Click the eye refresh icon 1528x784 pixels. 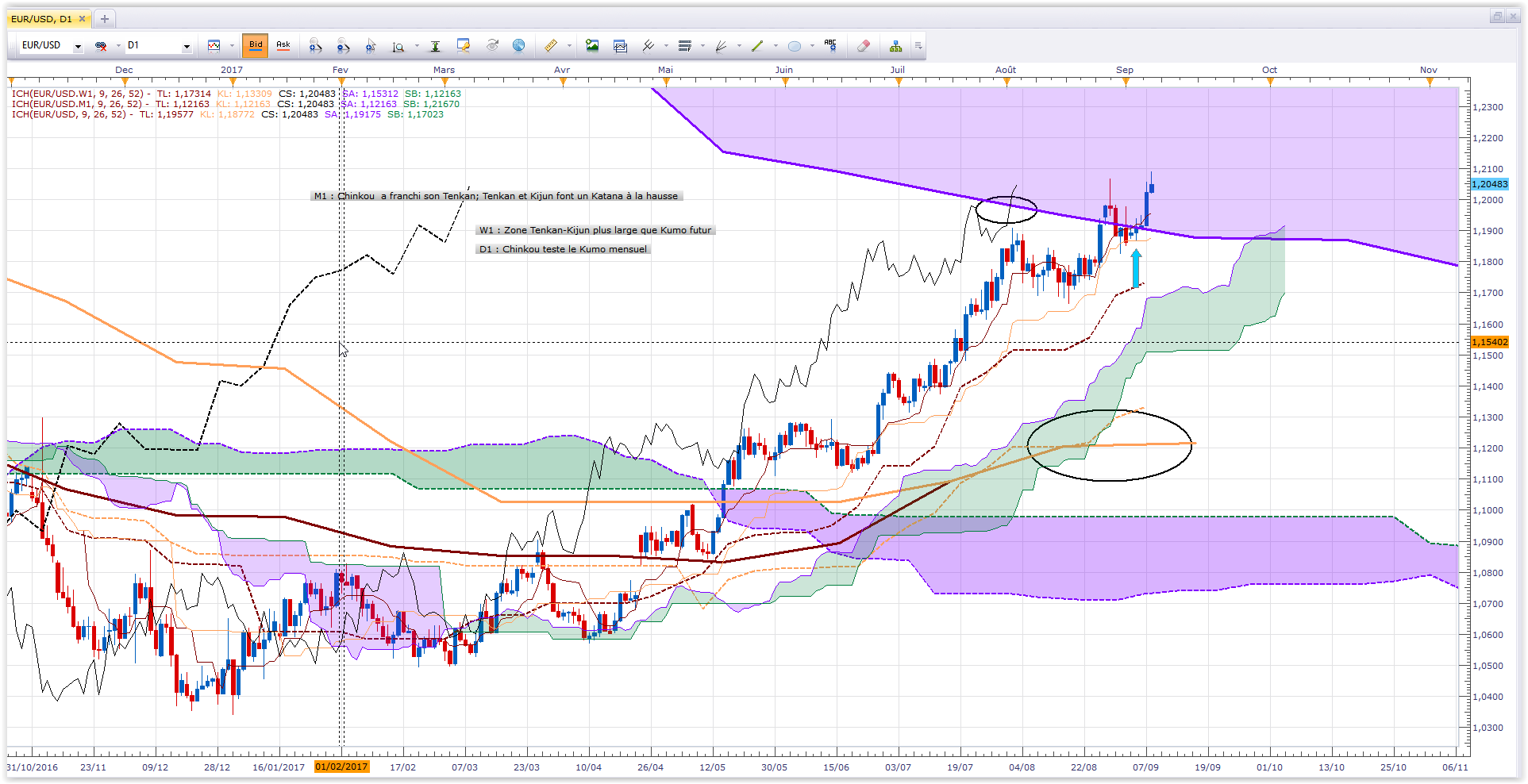[492, 46]
